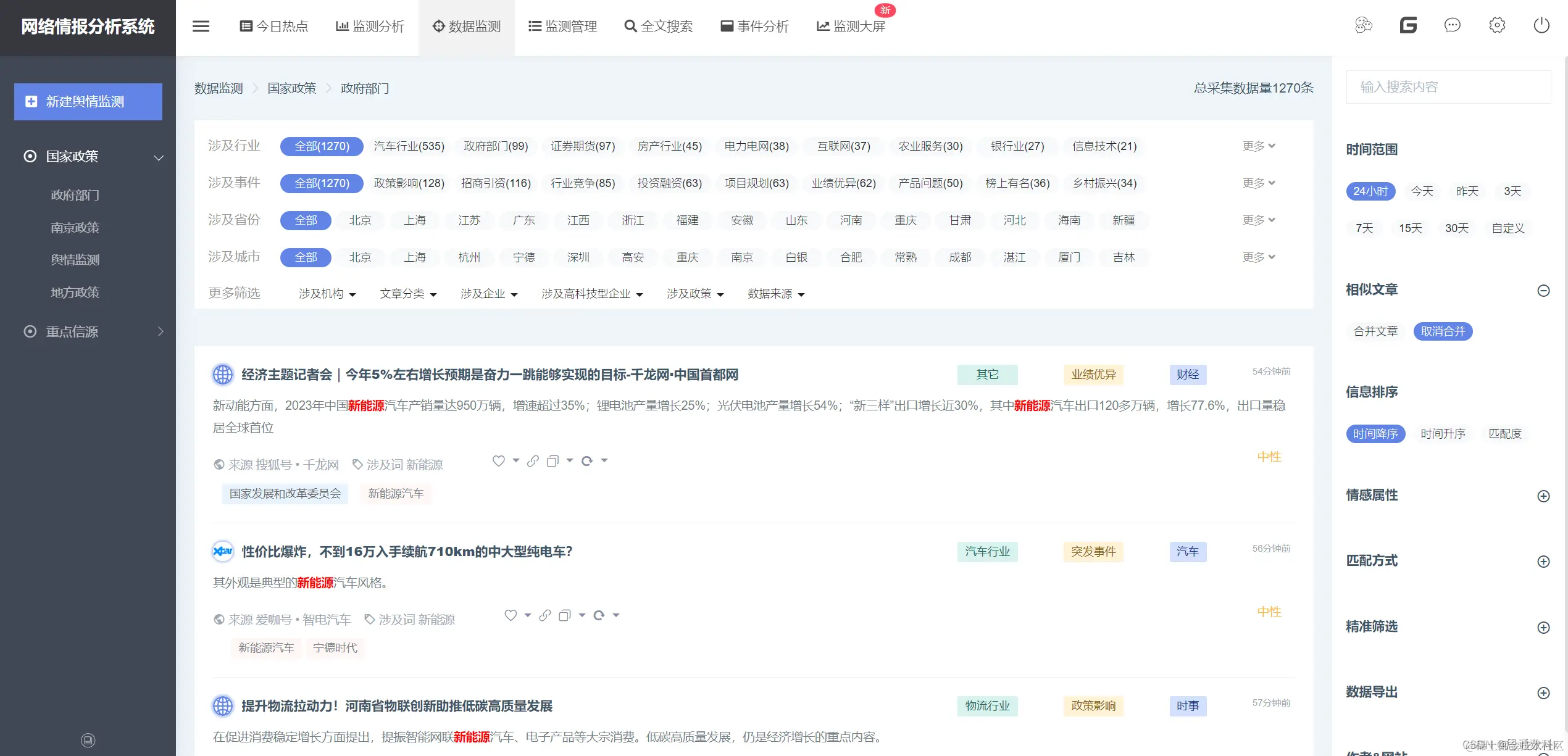This screenshot has height=756, width=1568.
Task: Open the settings gear icon in header
Action: (x=1497, y=25)
